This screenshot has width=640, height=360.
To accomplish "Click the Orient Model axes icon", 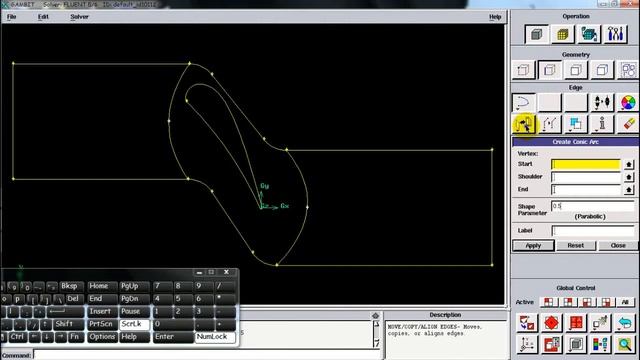I will [x=527, y=344].
